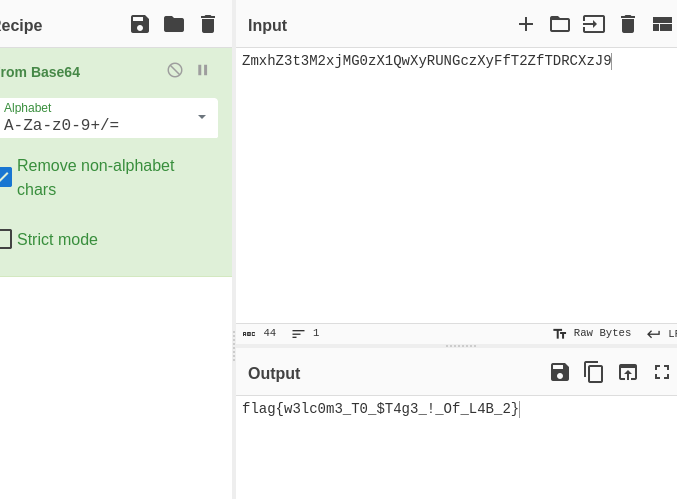
Task: Maximise the output pane
Action: [662, 372]
